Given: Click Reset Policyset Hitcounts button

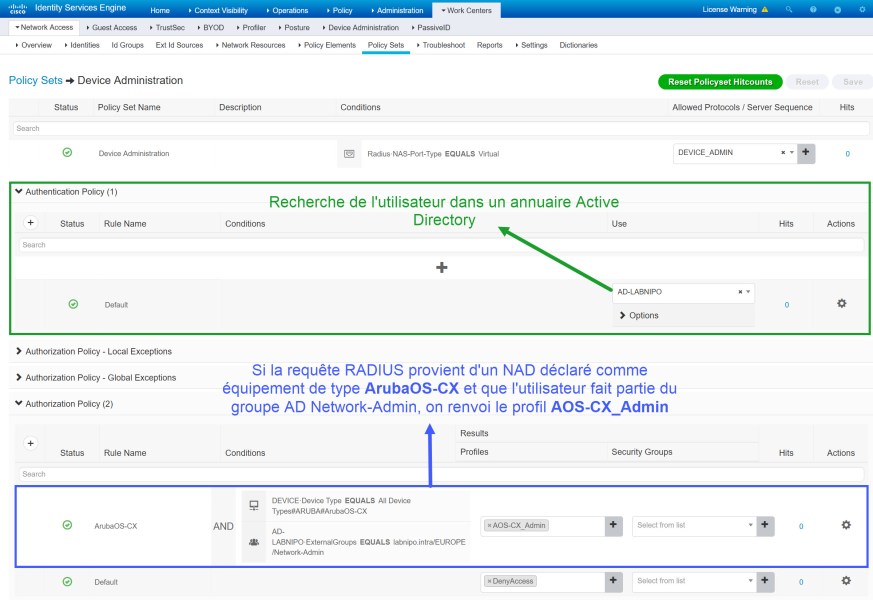Looking at the screenshot, I should (x=720, y=82).
